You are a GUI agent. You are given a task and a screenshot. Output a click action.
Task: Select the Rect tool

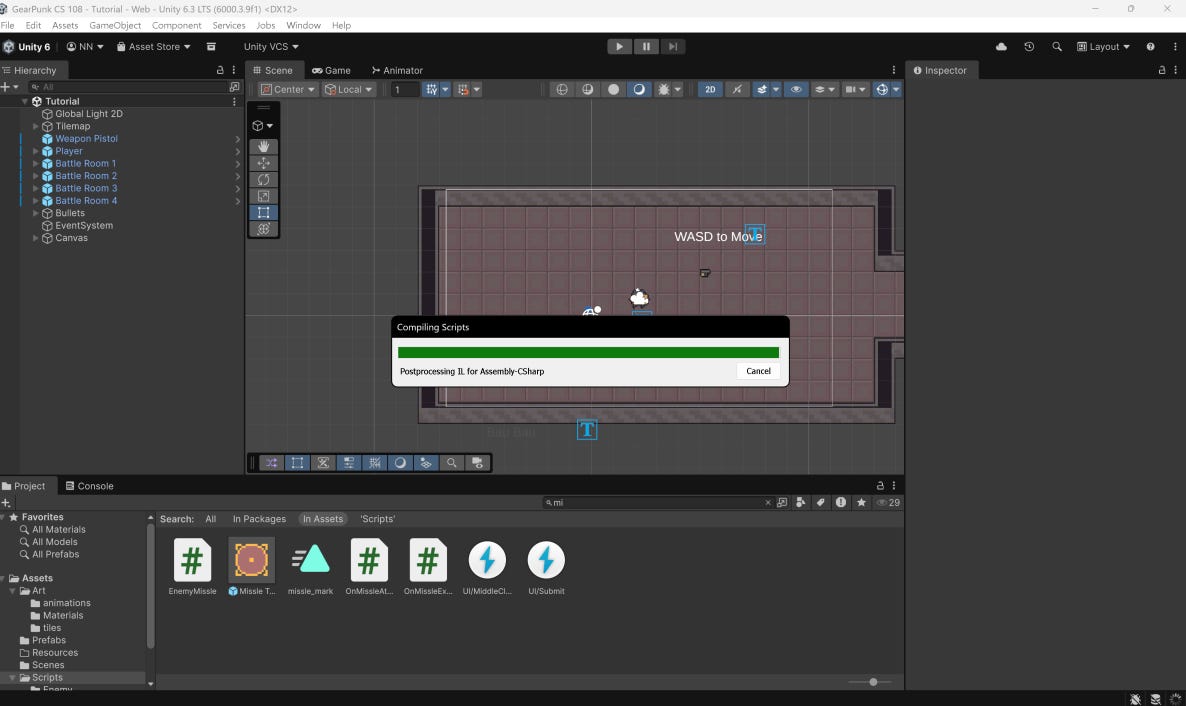tap(263, 213)
